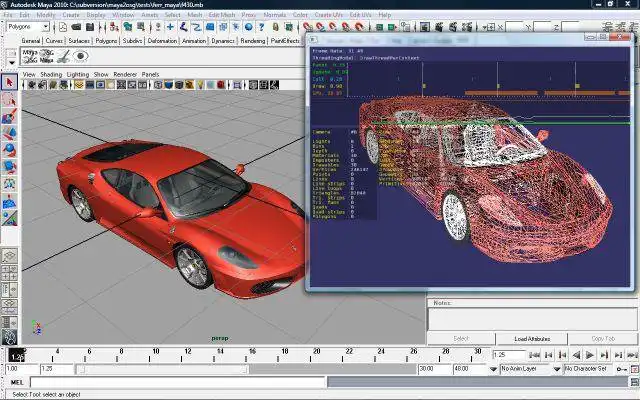This screenshot has width=640, height=400.
Task: Open the viewport Shading menu
Action: click(x=51, y=74)
